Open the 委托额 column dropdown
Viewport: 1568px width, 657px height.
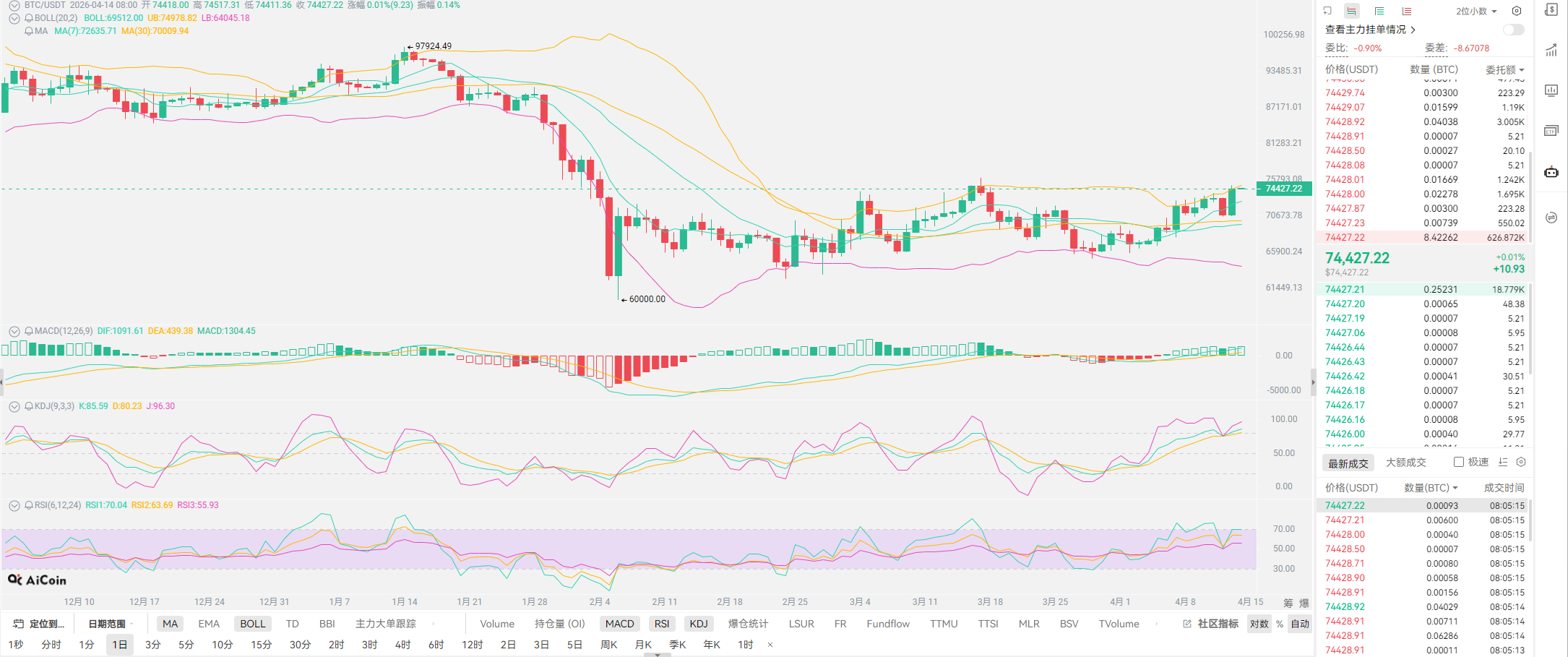[x=1504, y=69]
